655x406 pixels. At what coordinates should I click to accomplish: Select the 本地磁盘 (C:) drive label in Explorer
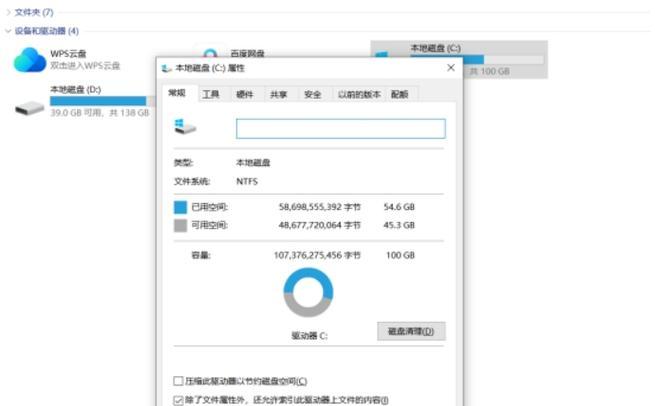point(436,48)
